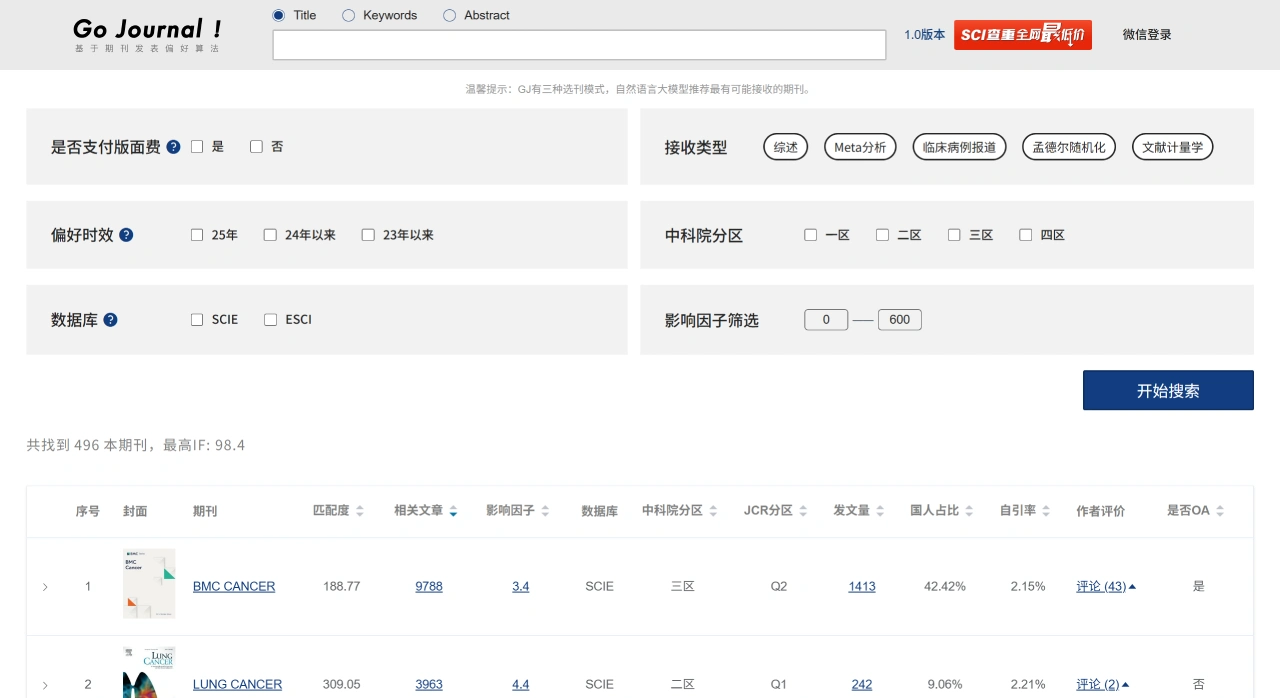Click the 9.06% domestic ratio cell

click(945, 685)
